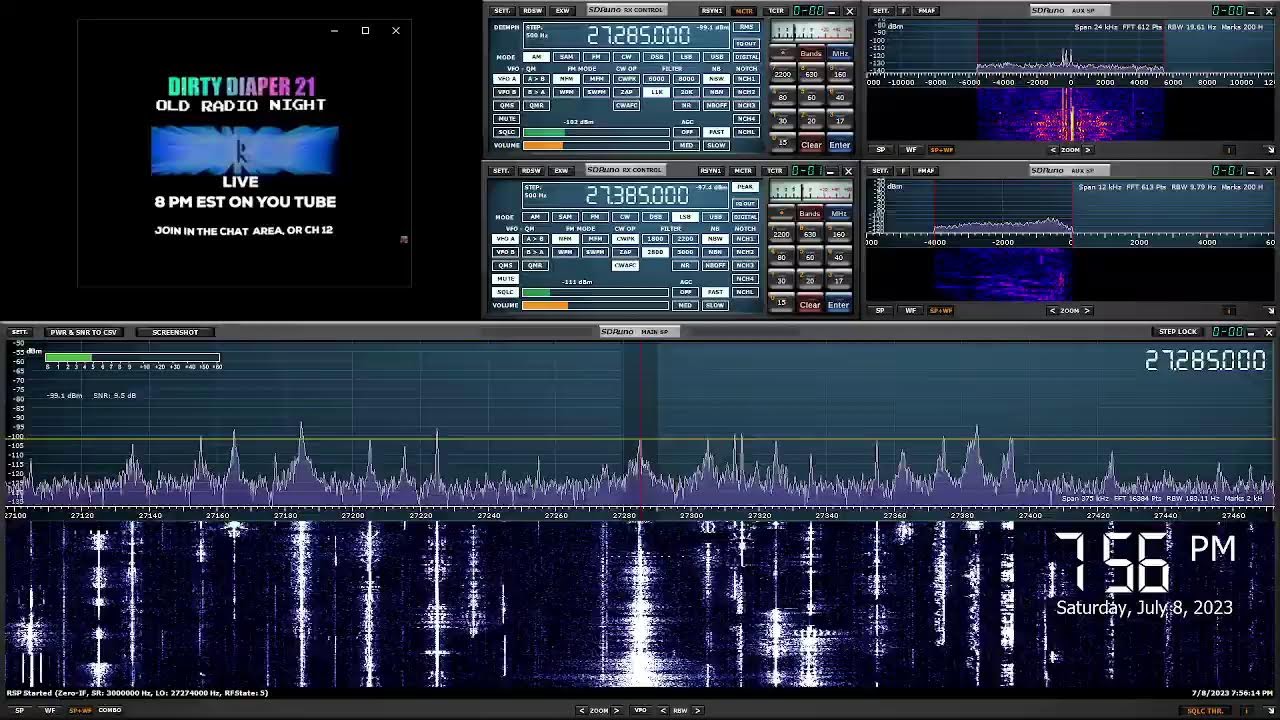Screen dimensions: 1280x720
Task: Switch Main SP bottom bar to SP view
Action: click(x=19, y=710)
